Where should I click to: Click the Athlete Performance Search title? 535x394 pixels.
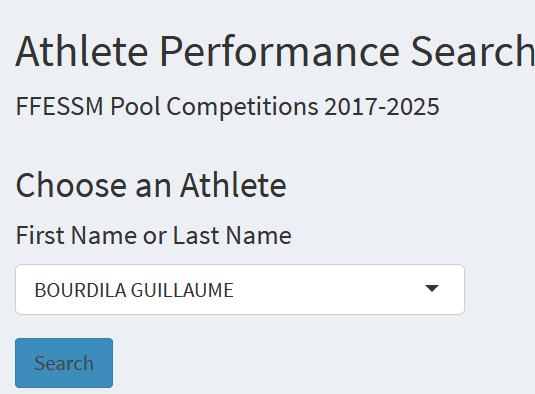coord(275,52)
